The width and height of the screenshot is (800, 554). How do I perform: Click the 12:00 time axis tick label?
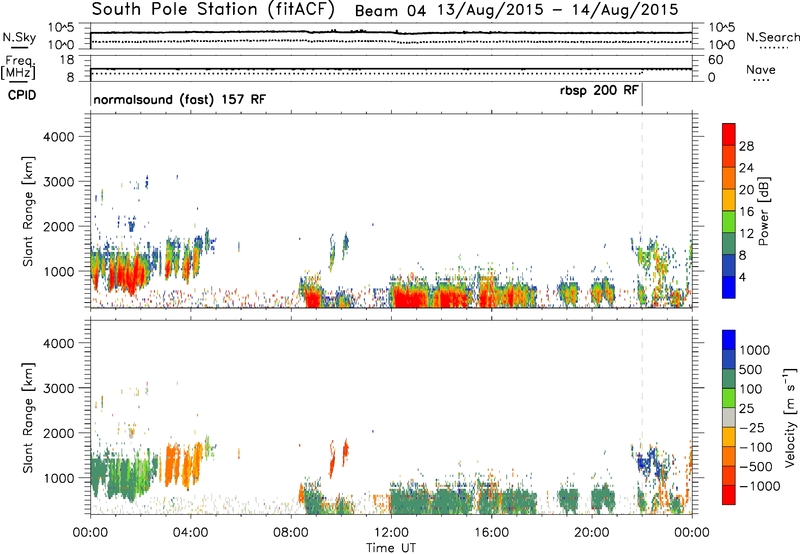(x=391, y=533)
